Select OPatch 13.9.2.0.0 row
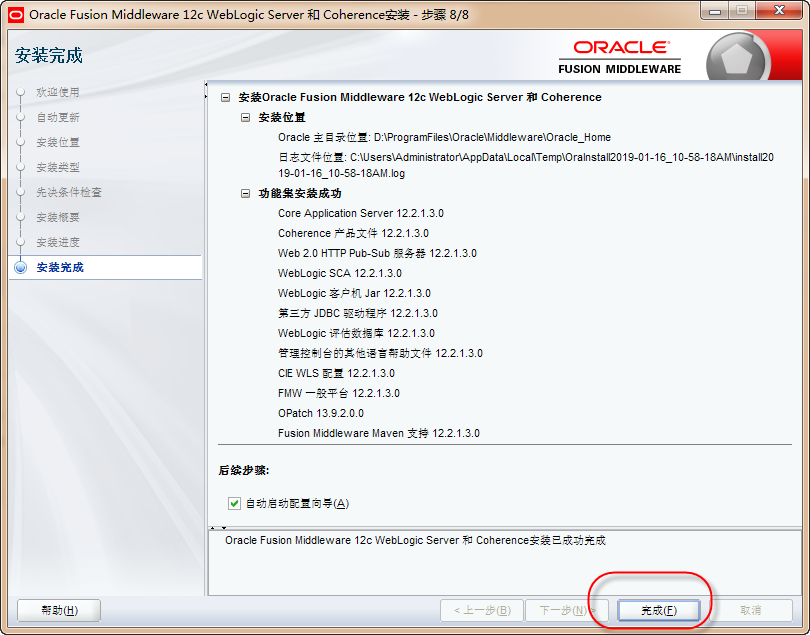The width and height of the screenshot is (810, 635). pos(321,413)
